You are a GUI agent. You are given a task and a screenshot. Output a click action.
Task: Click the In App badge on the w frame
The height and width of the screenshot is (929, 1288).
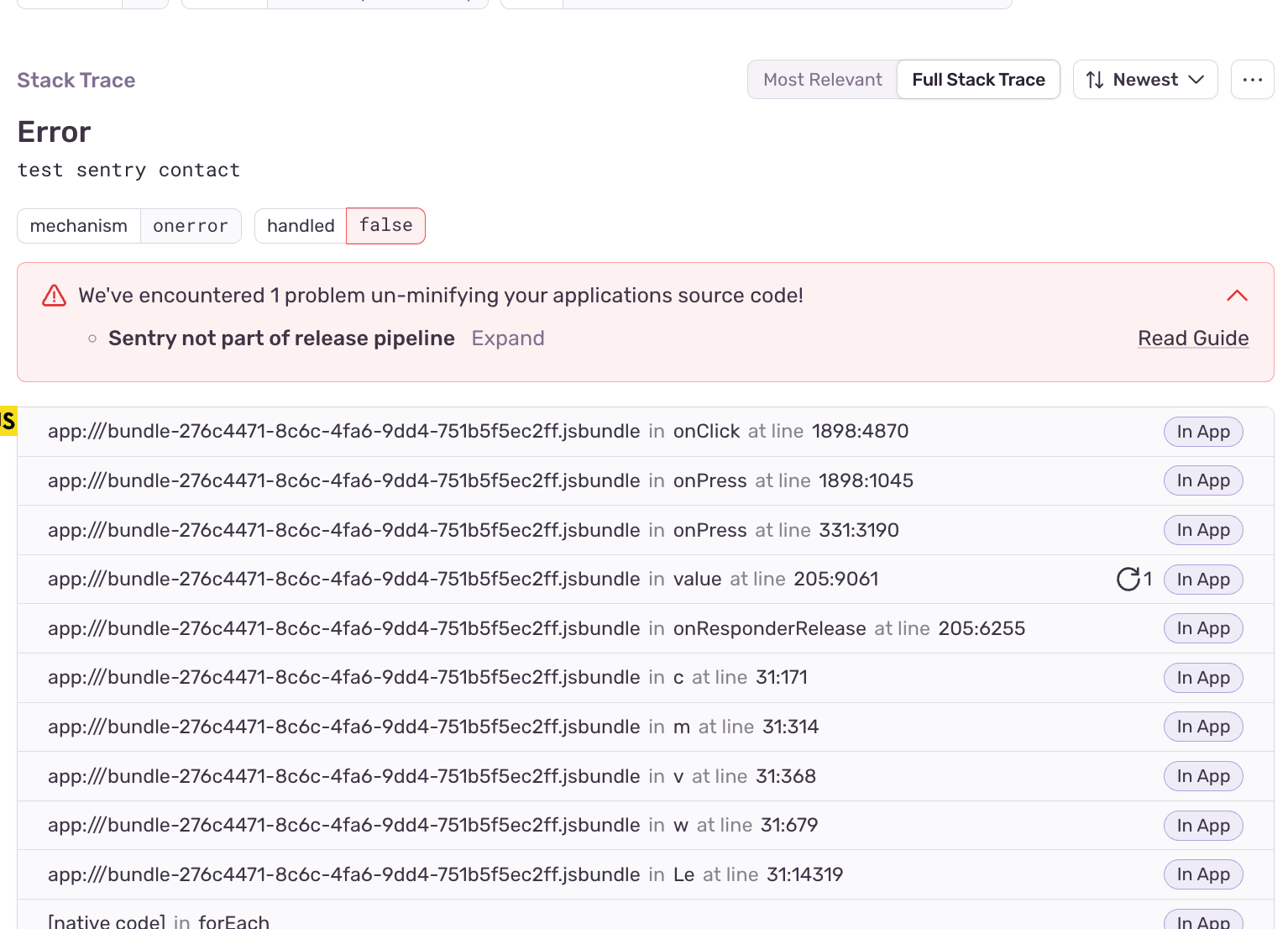tap(1203, 825)
